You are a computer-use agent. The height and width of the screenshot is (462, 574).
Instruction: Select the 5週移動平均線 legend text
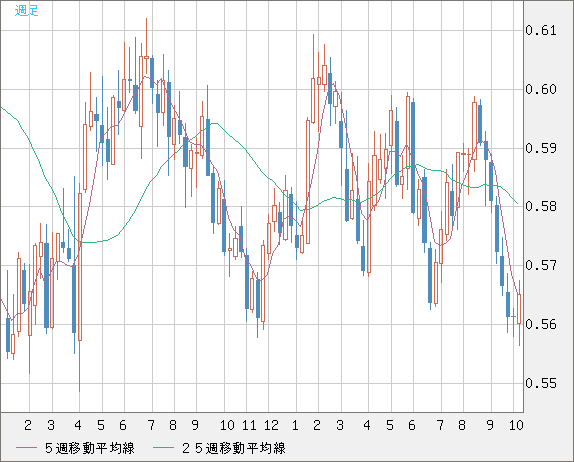click(90, 448)
